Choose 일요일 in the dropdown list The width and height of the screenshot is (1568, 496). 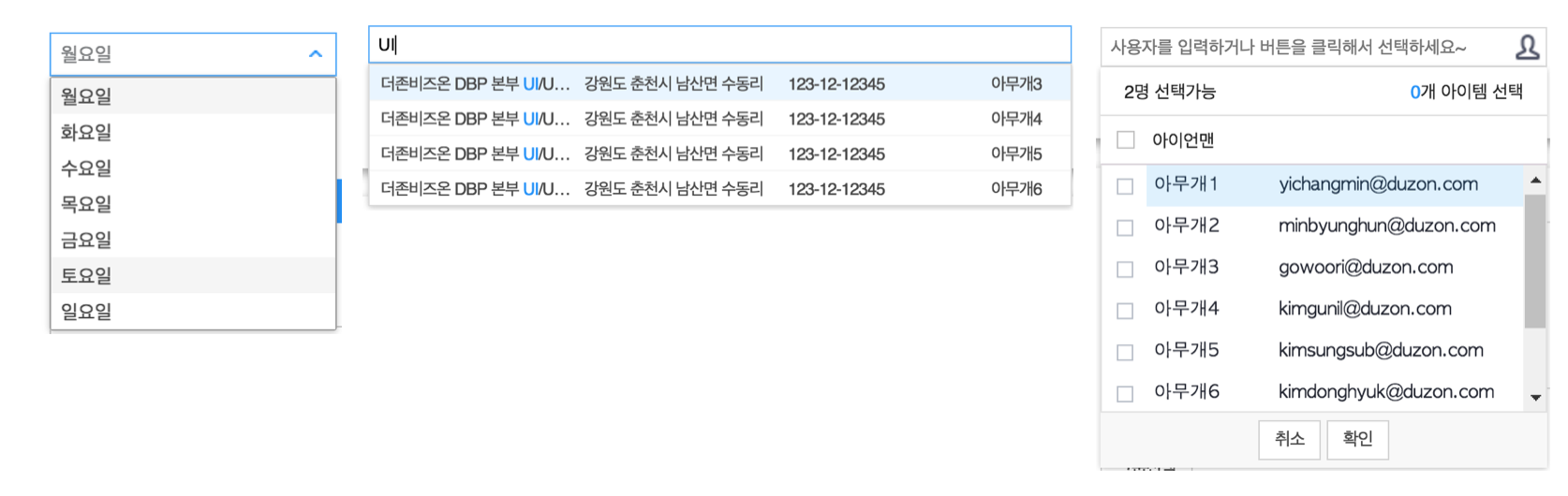click(x=193, y=311)
